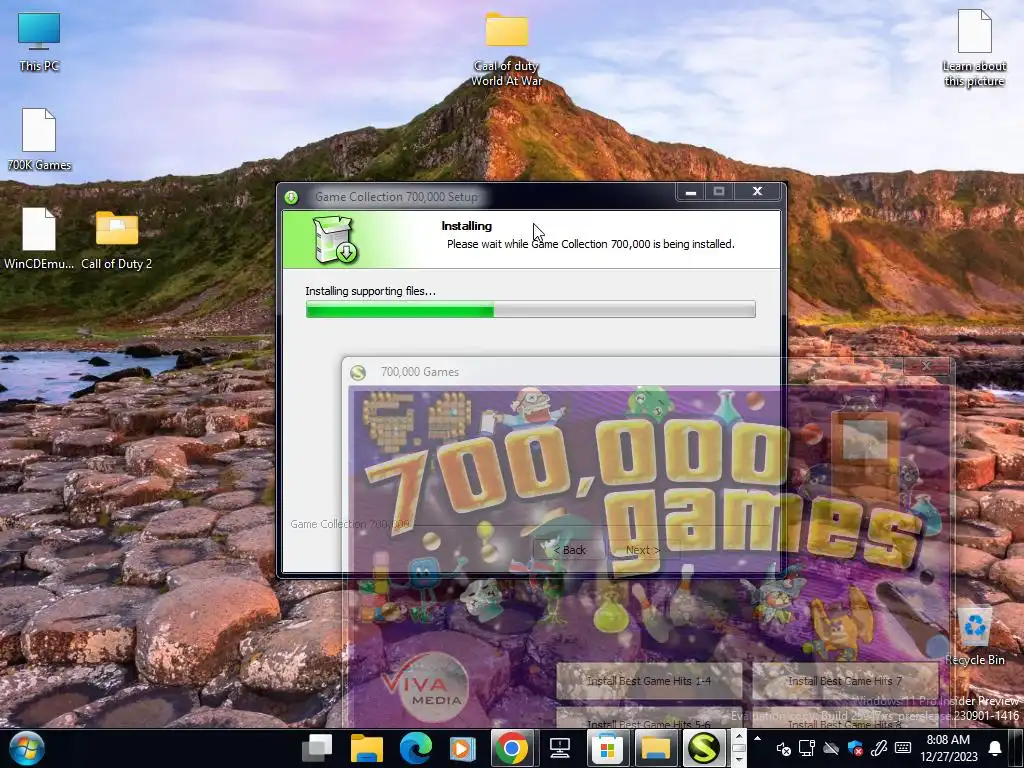Click the Start orb button

tap(27, 748)
